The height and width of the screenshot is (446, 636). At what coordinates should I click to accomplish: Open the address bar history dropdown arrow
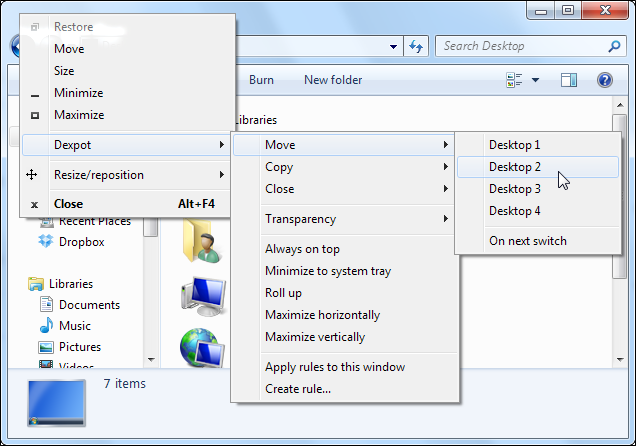[393, 47]
